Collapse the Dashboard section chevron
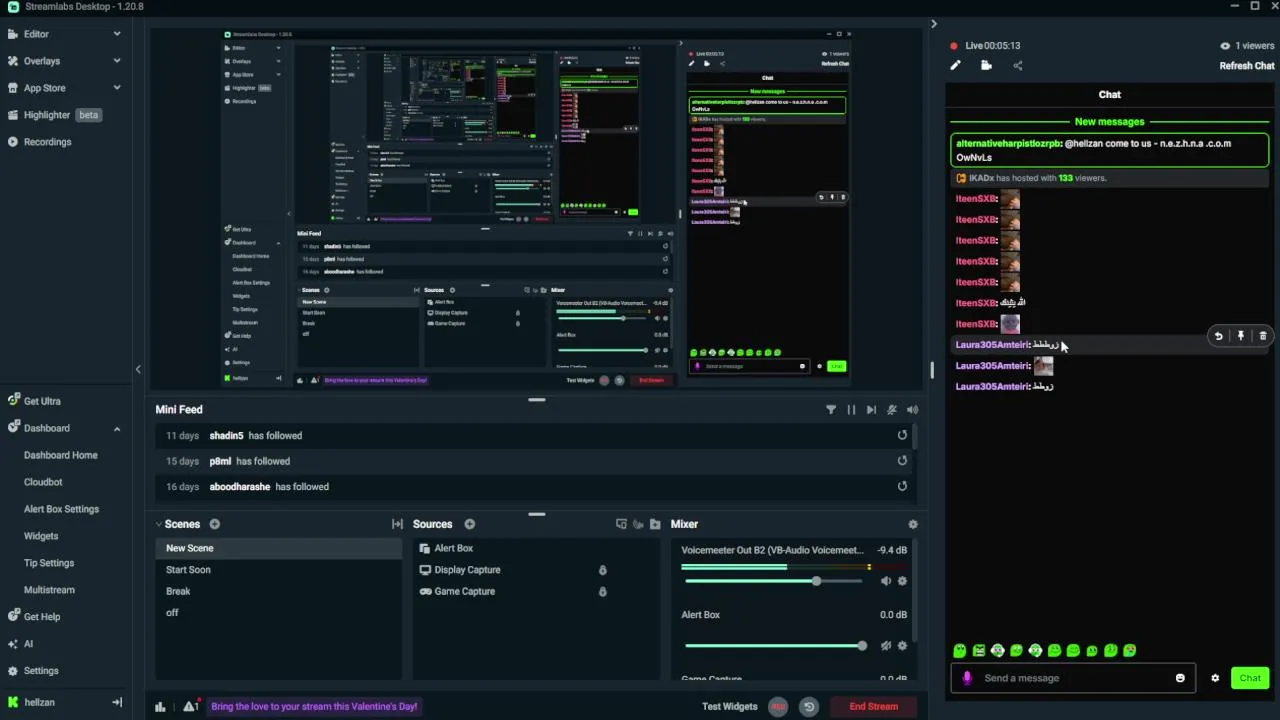 click(117, 428)
